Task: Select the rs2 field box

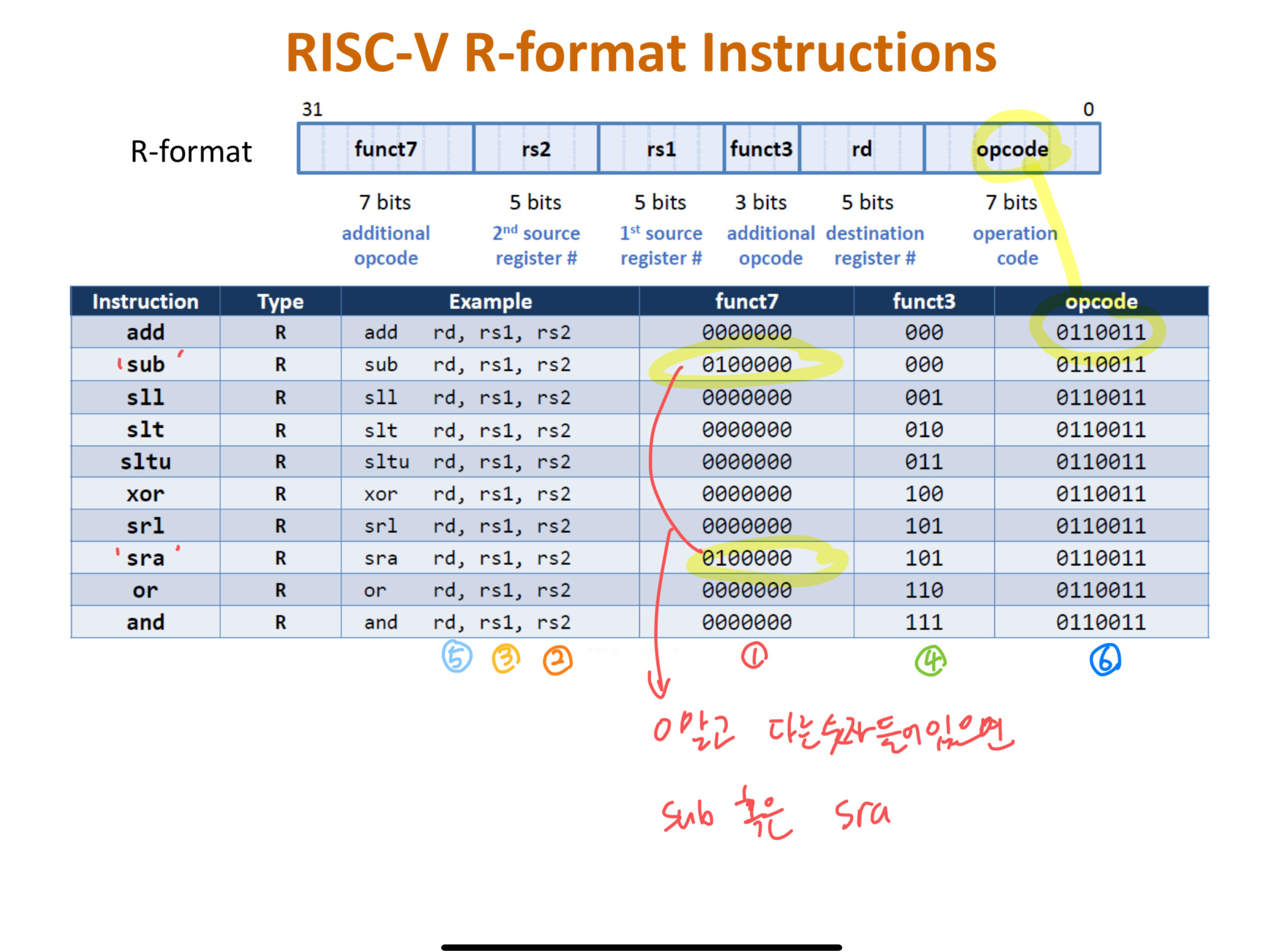Action: tap(535, 149)
